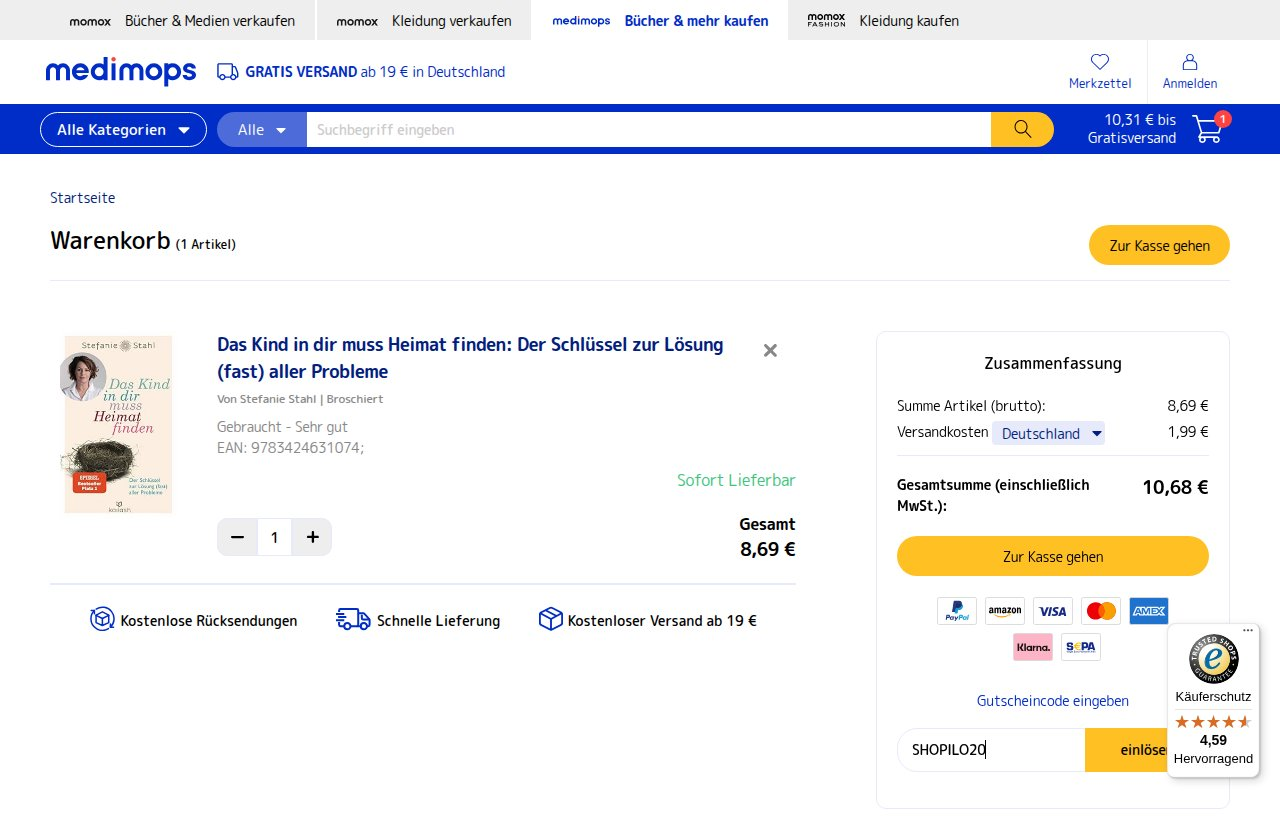Click the book cover thumbnail
This screenshot has width=1280, height=832.
116,424
